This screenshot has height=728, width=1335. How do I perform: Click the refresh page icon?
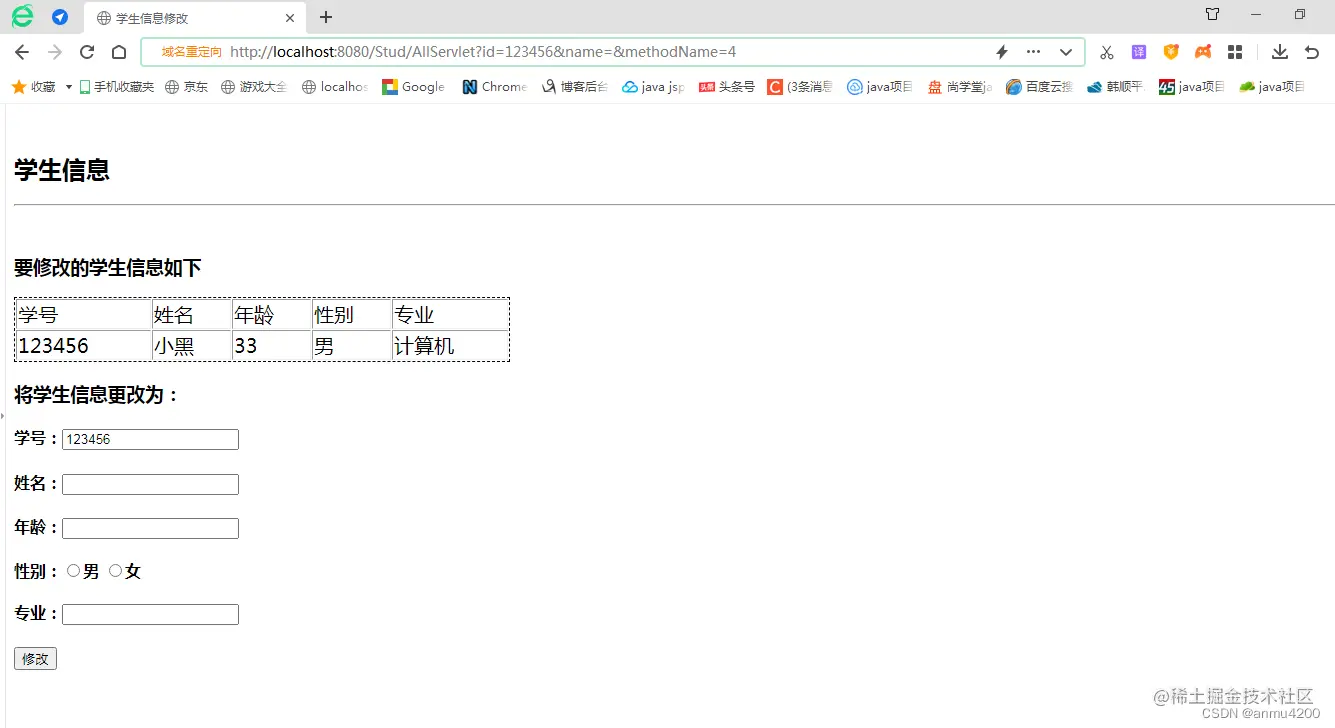pos(86,51)
